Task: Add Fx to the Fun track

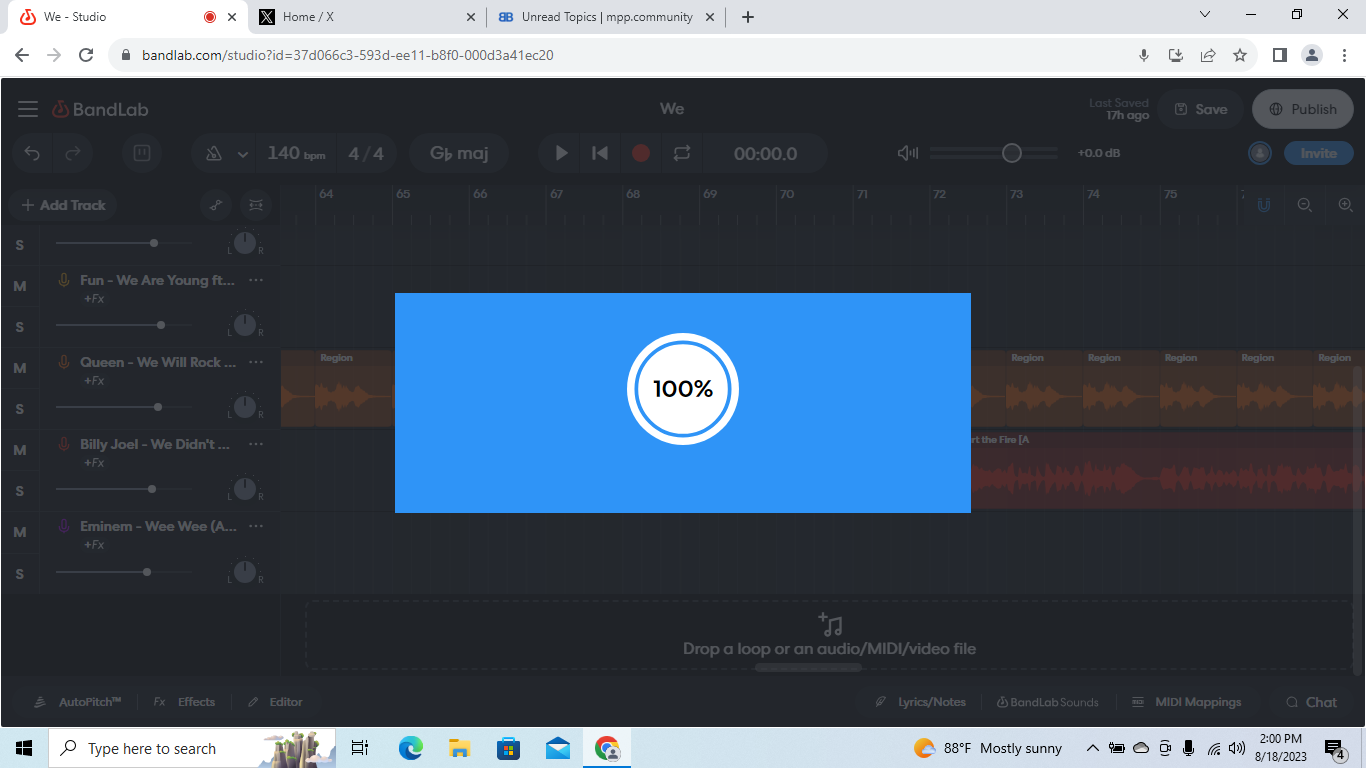Action: [94, 299]
